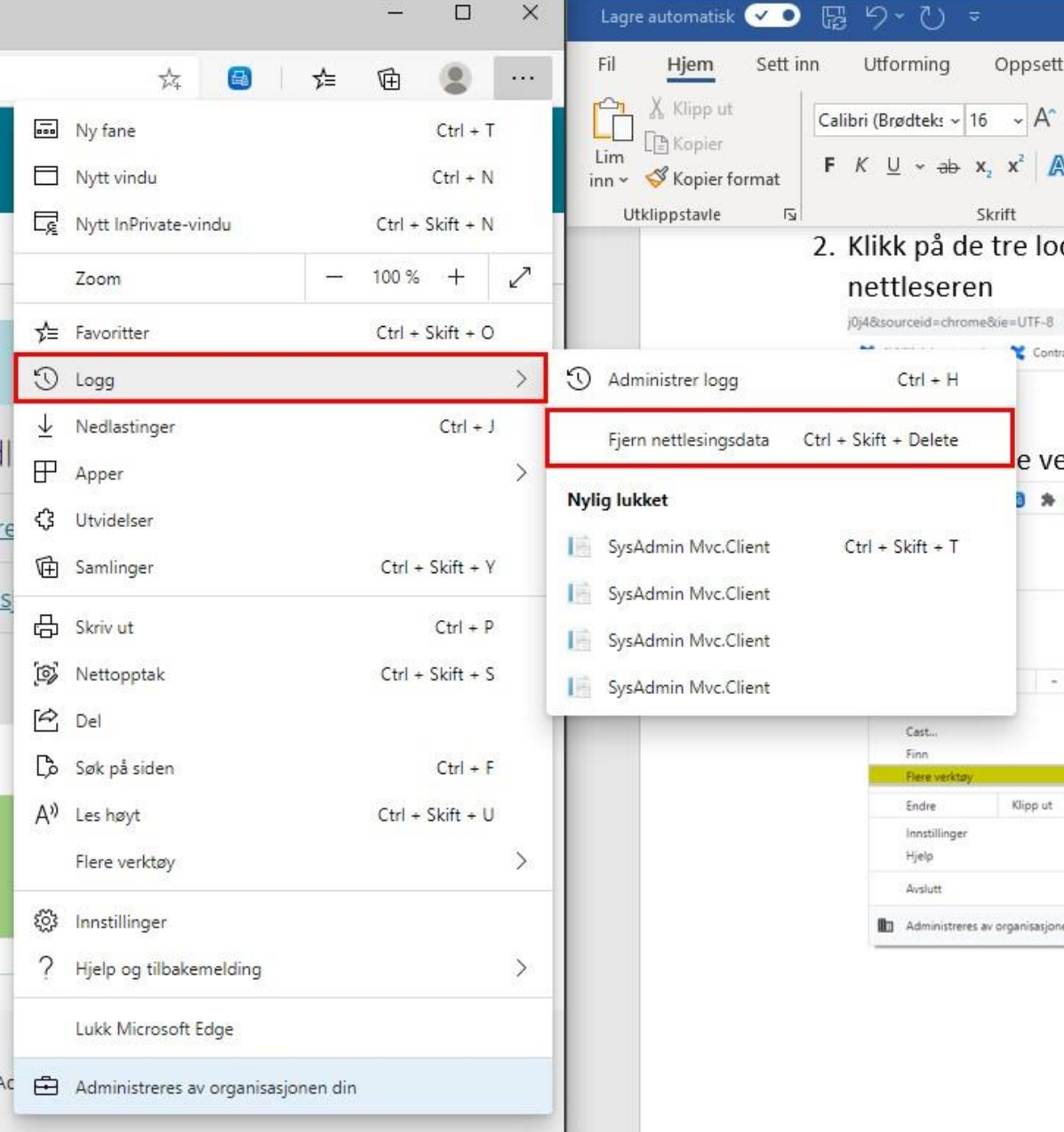Select Nytt vindu menu entry
The height and width of the screenshot is (1132, 1064).
point(283,177)
